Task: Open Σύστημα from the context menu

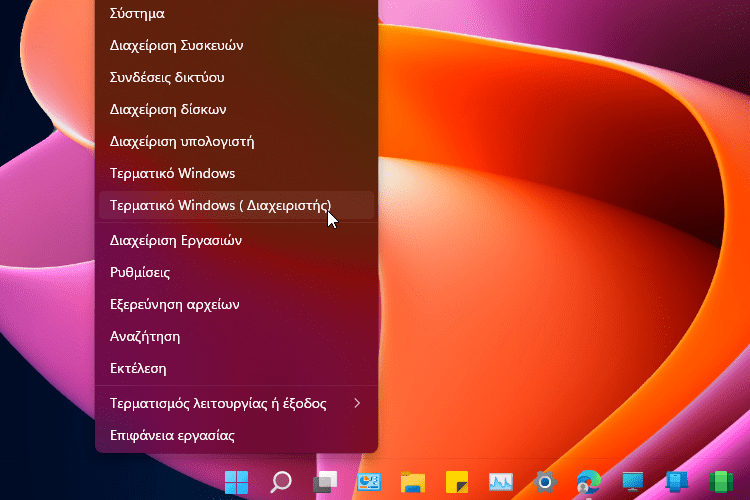Action: pos(236,13)
